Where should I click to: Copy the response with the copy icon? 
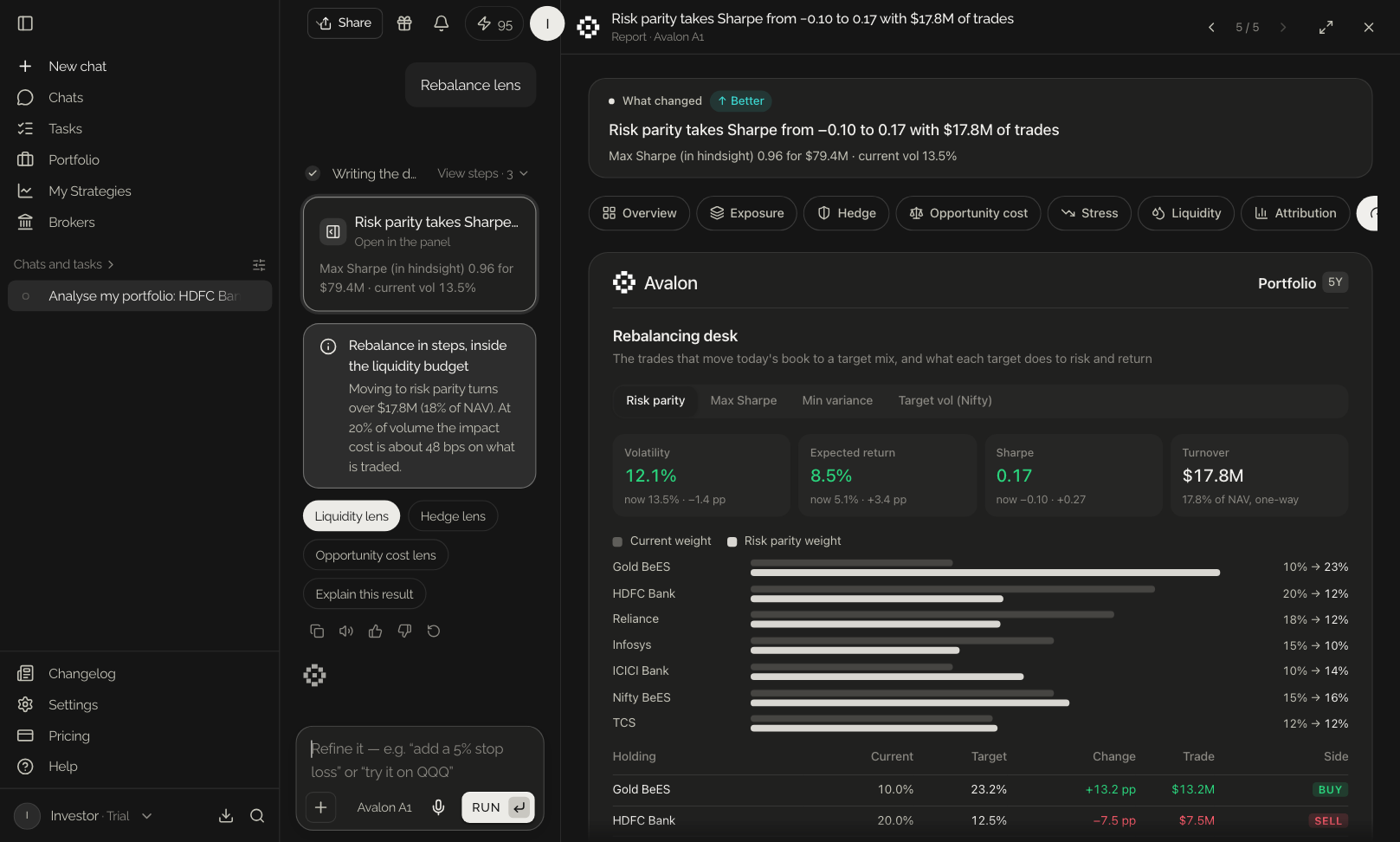click(x=317, y=631)
